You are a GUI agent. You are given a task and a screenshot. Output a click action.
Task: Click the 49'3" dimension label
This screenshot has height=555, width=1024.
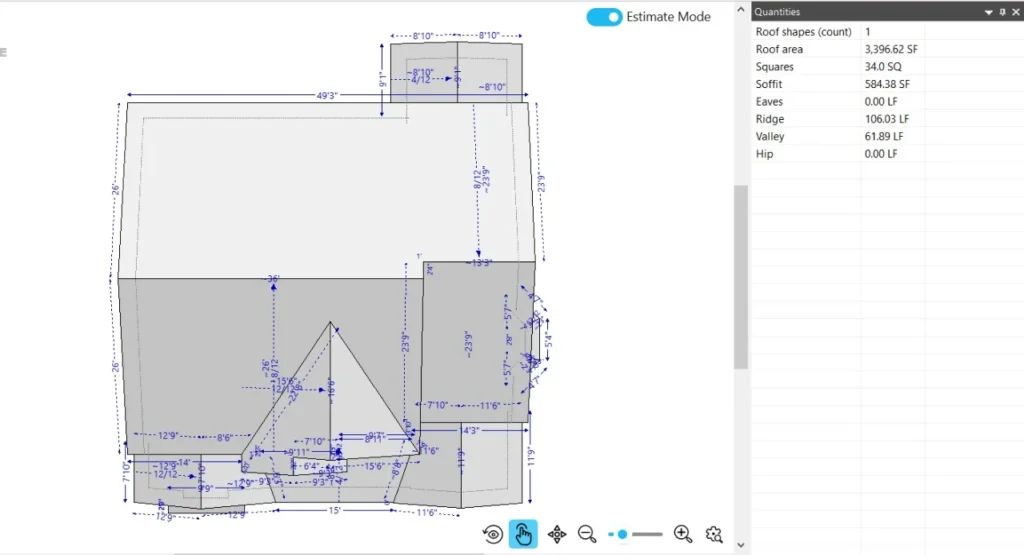pos(326,96)
